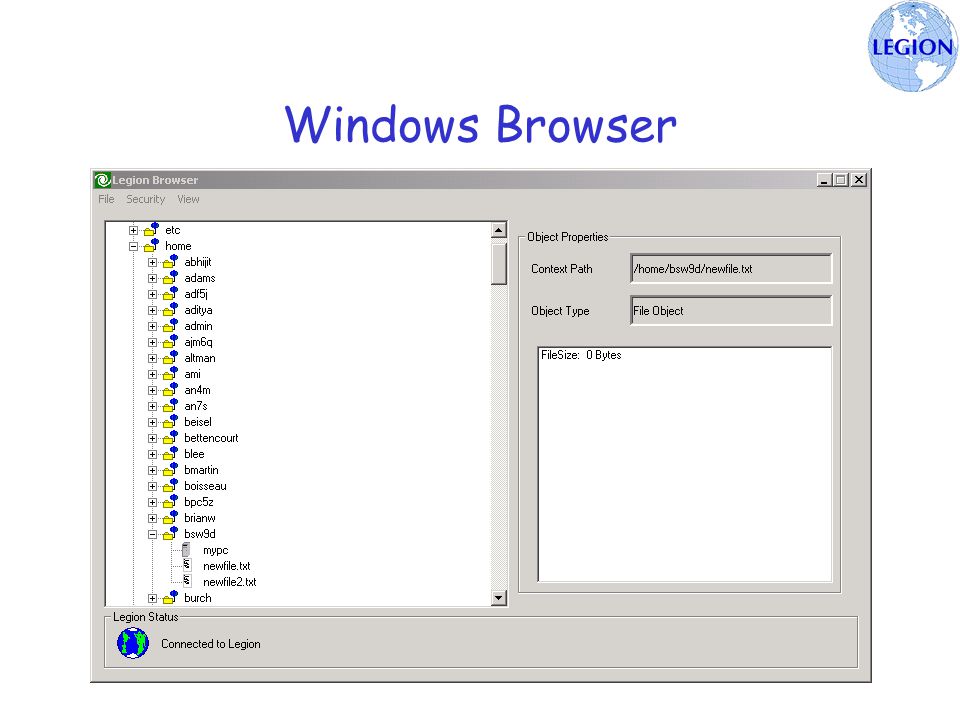This screenshot has height=720, width=960.
Task: Click the brianw folder icon
Action: [170, 517]
